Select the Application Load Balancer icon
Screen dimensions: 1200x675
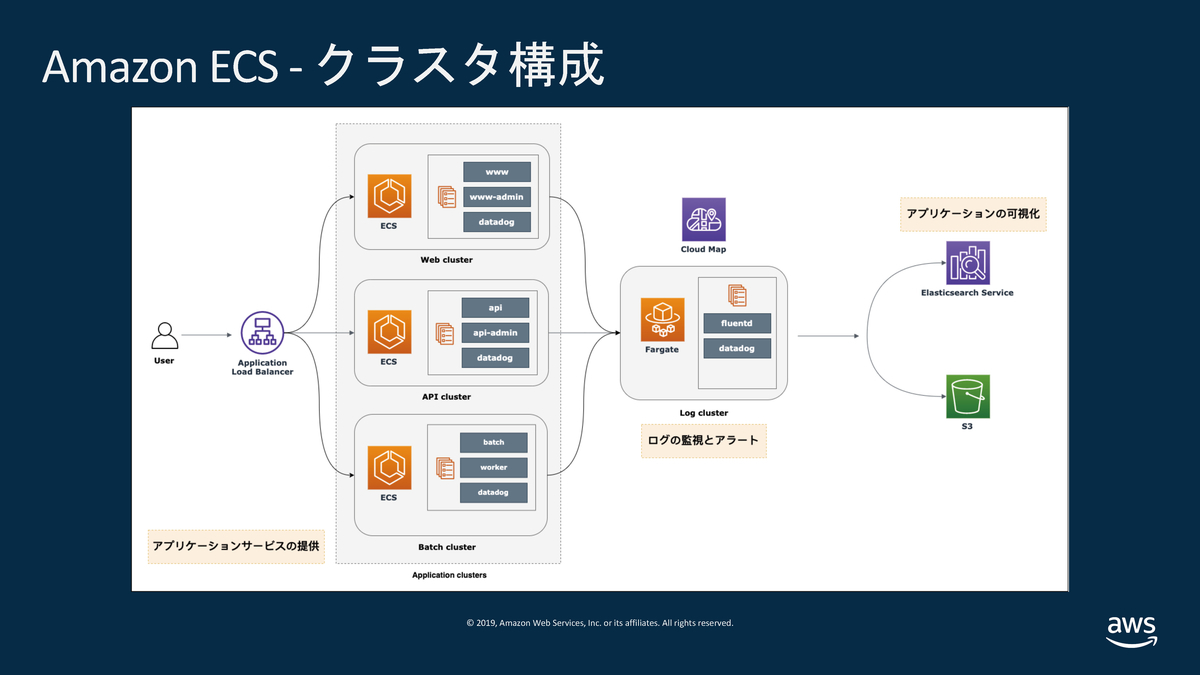click(263, 332)
